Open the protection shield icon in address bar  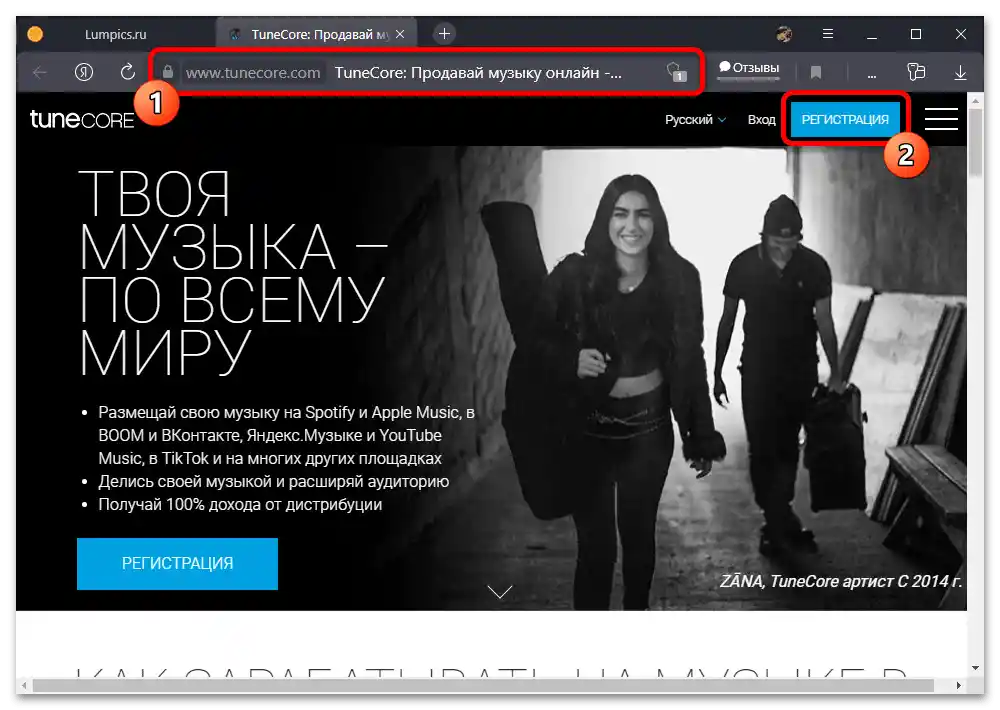[676, 72]
